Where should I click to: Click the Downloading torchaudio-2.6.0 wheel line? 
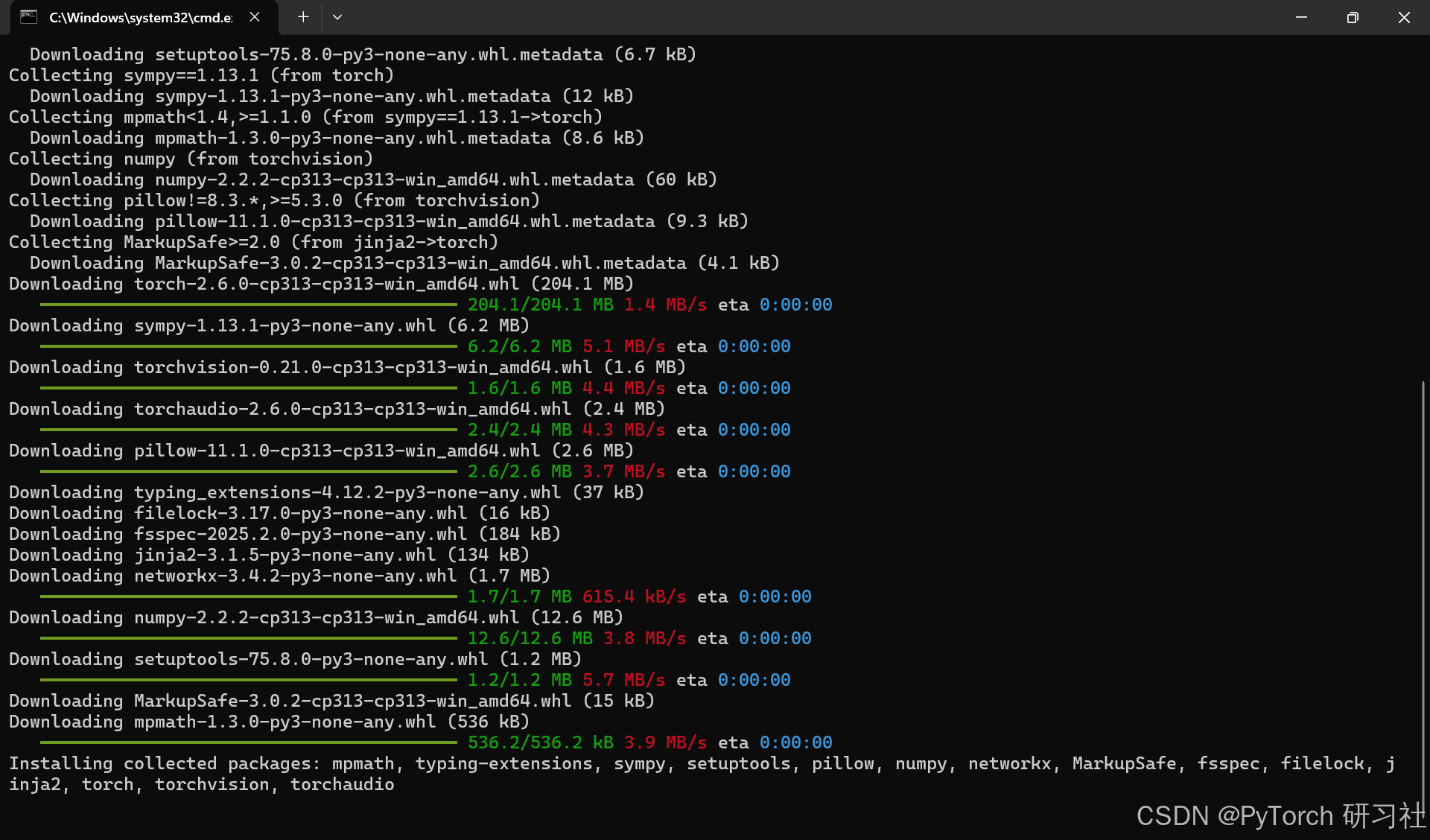(336, 410)
